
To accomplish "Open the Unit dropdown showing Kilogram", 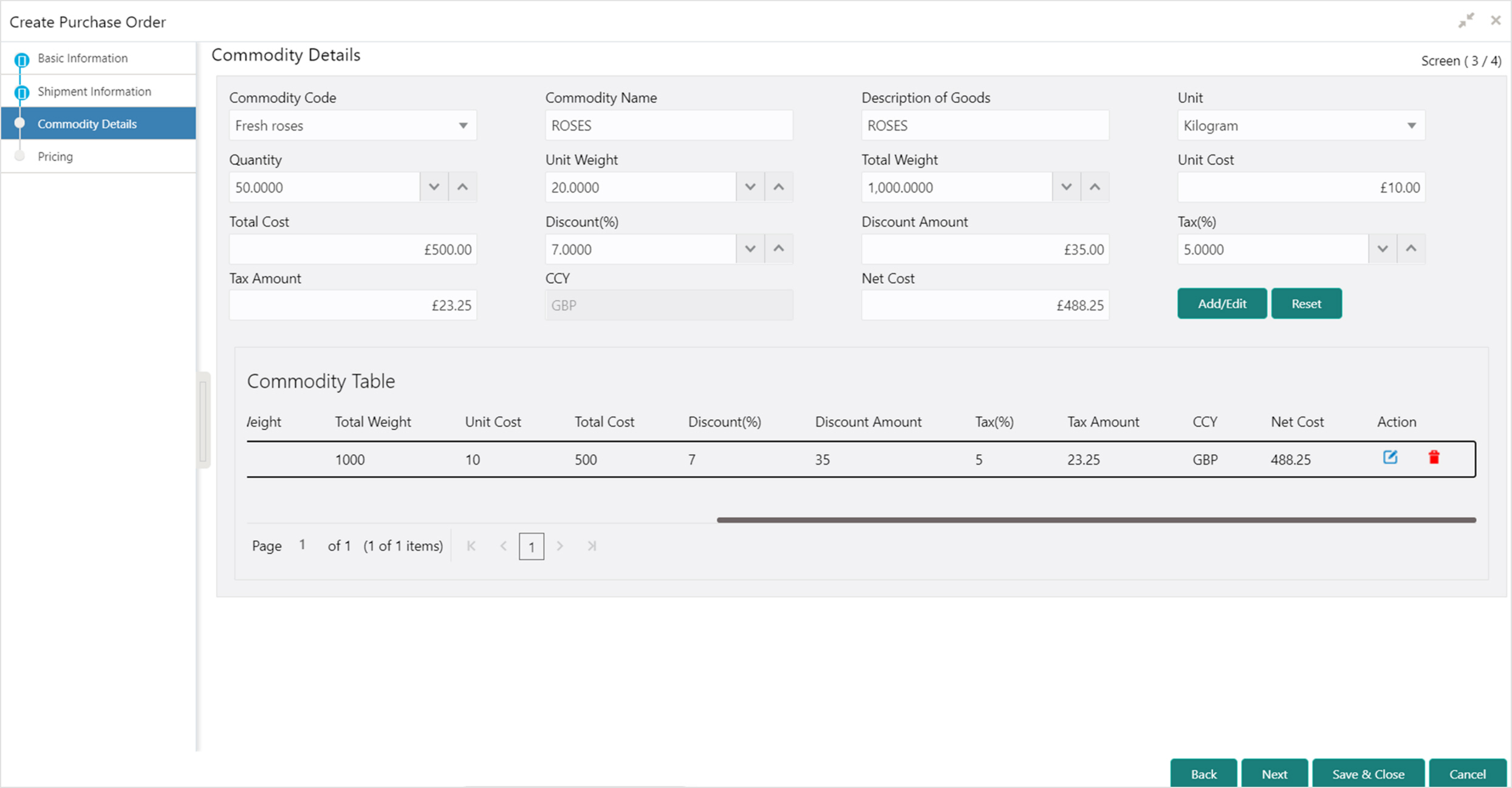I will point(1301,126).
